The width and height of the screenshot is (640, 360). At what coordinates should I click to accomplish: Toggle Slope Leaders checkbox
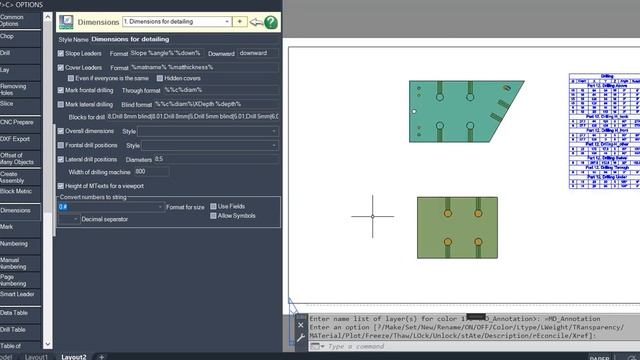61,53
